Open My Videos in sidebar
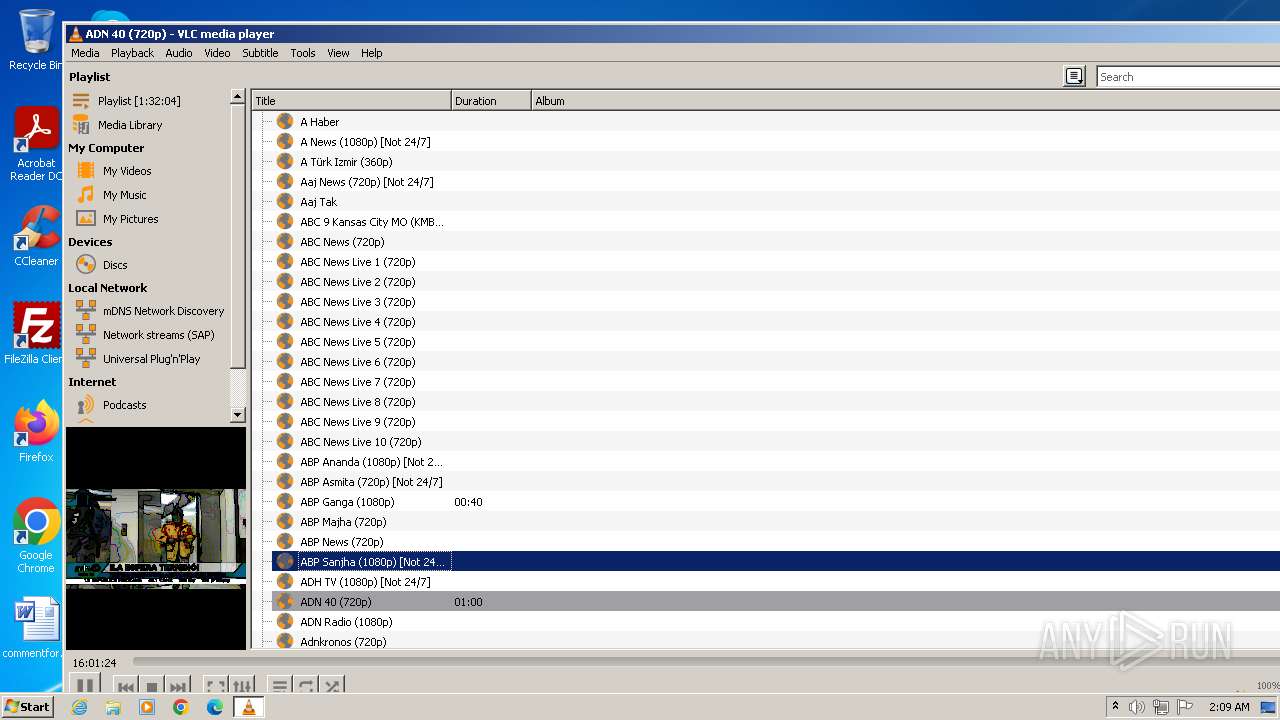The width and height of the screenshot is (1280, 720). tap(127, 171)
